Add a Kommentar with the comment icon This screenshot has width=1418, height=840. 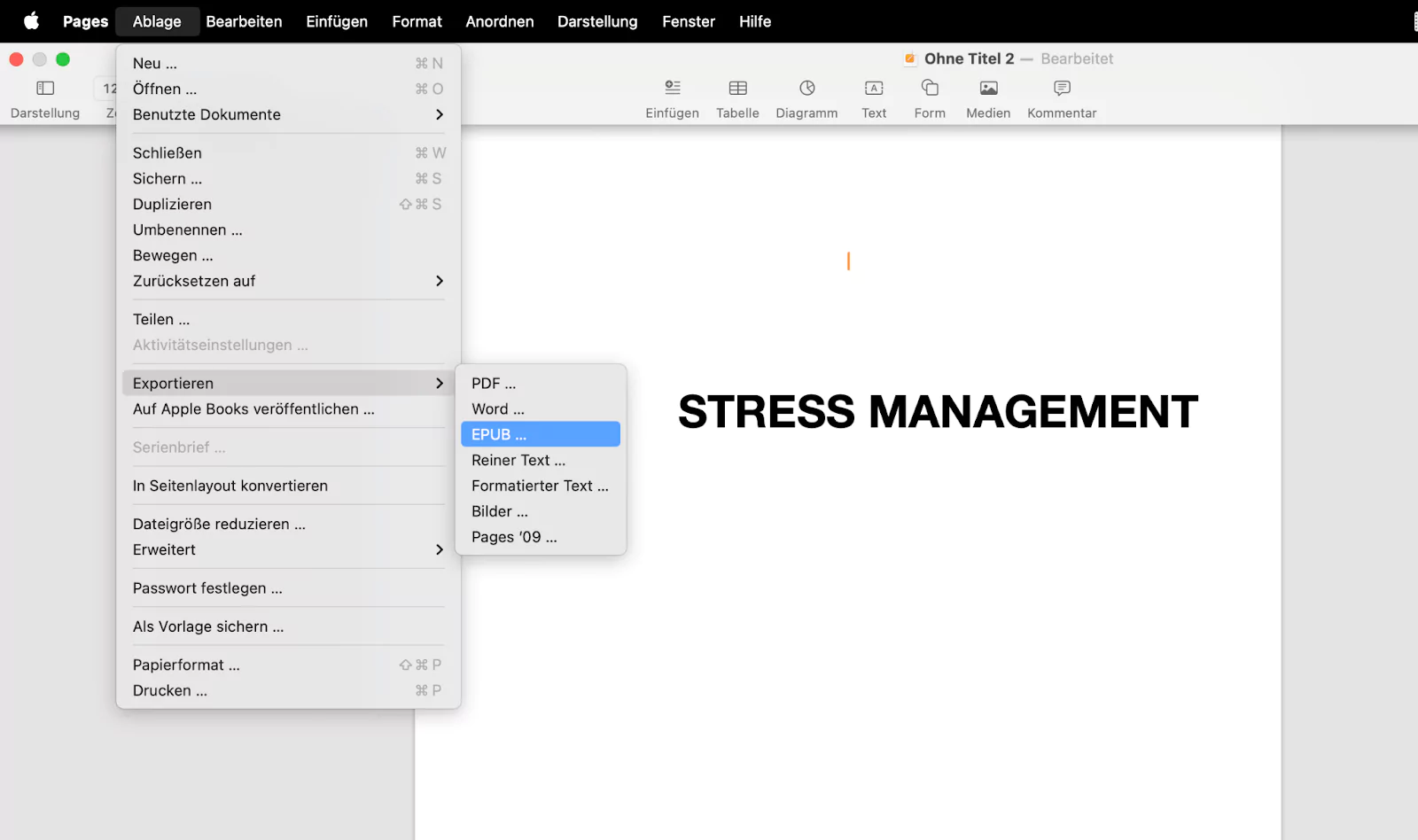click(x=1061, y=97)
